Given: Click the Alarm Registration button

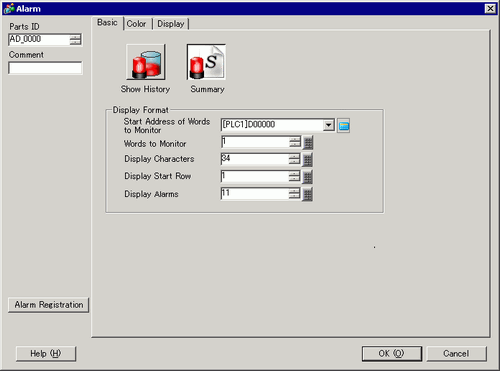Looking at the screenshot, I should pos(49,305).
